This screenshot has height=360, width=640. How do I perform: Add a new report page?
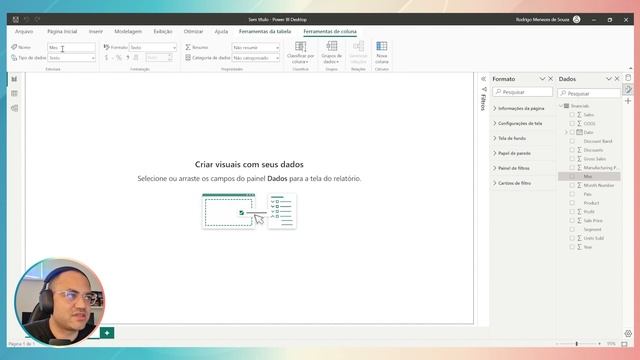coord(107,333)
